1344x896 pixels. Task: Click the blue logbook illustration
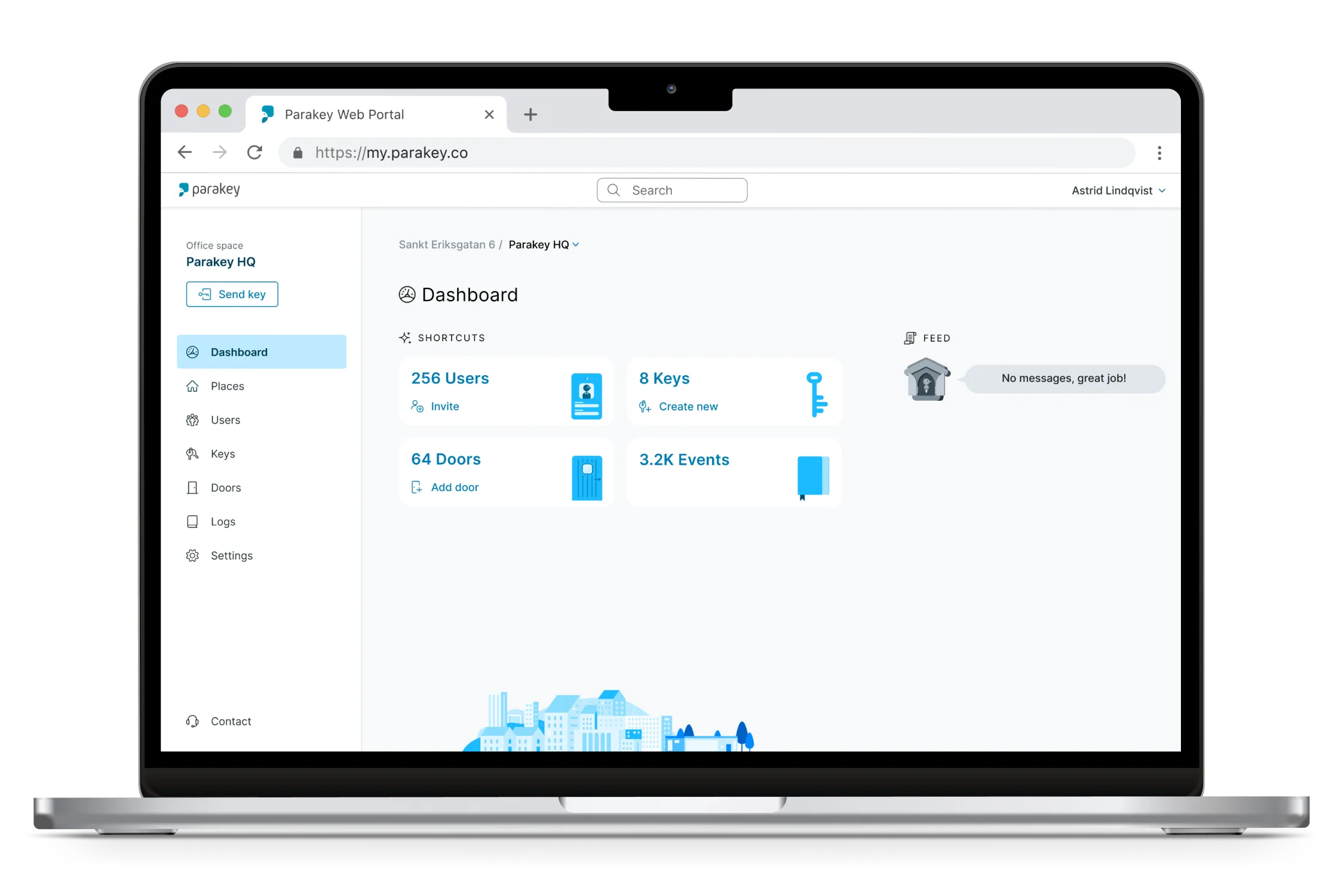(813, 478)
